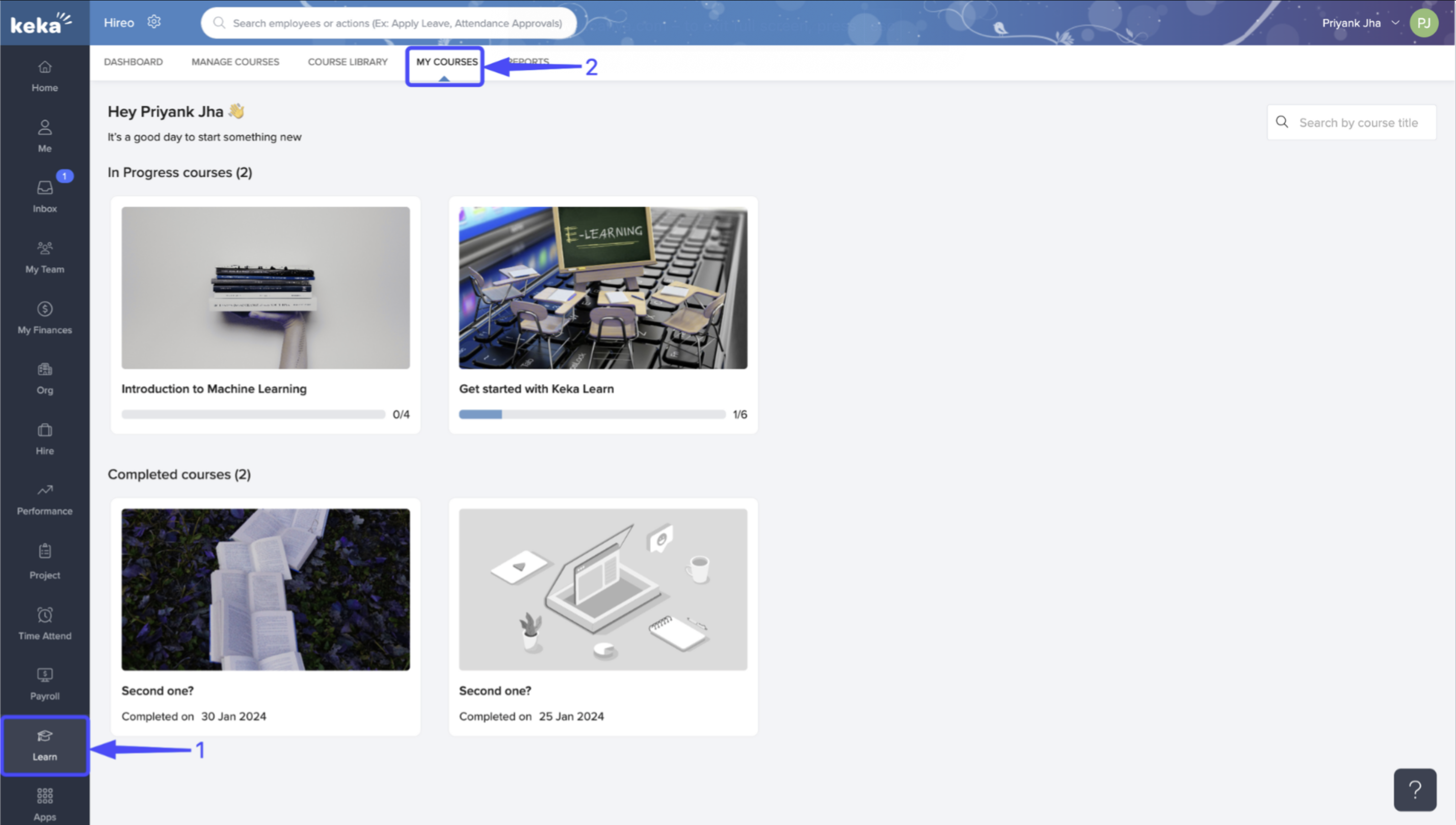Open the Manage Courses tab

(235, 62)
